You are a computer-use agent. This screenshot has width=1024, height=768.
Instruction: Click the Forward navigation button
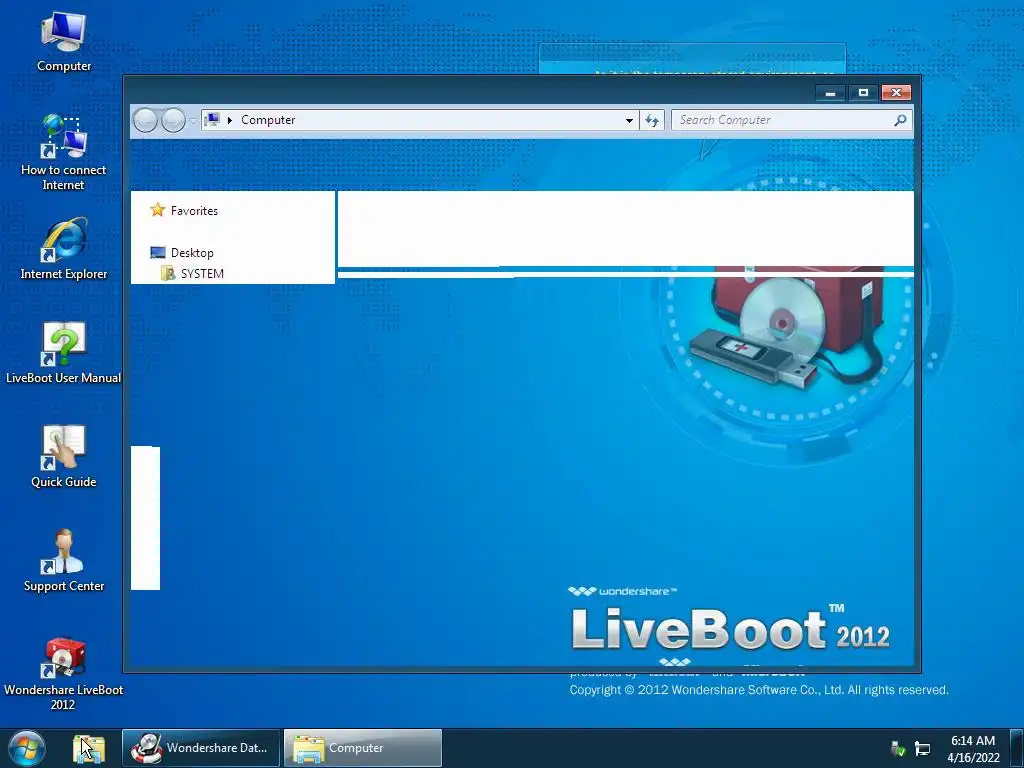pos(173,120)
